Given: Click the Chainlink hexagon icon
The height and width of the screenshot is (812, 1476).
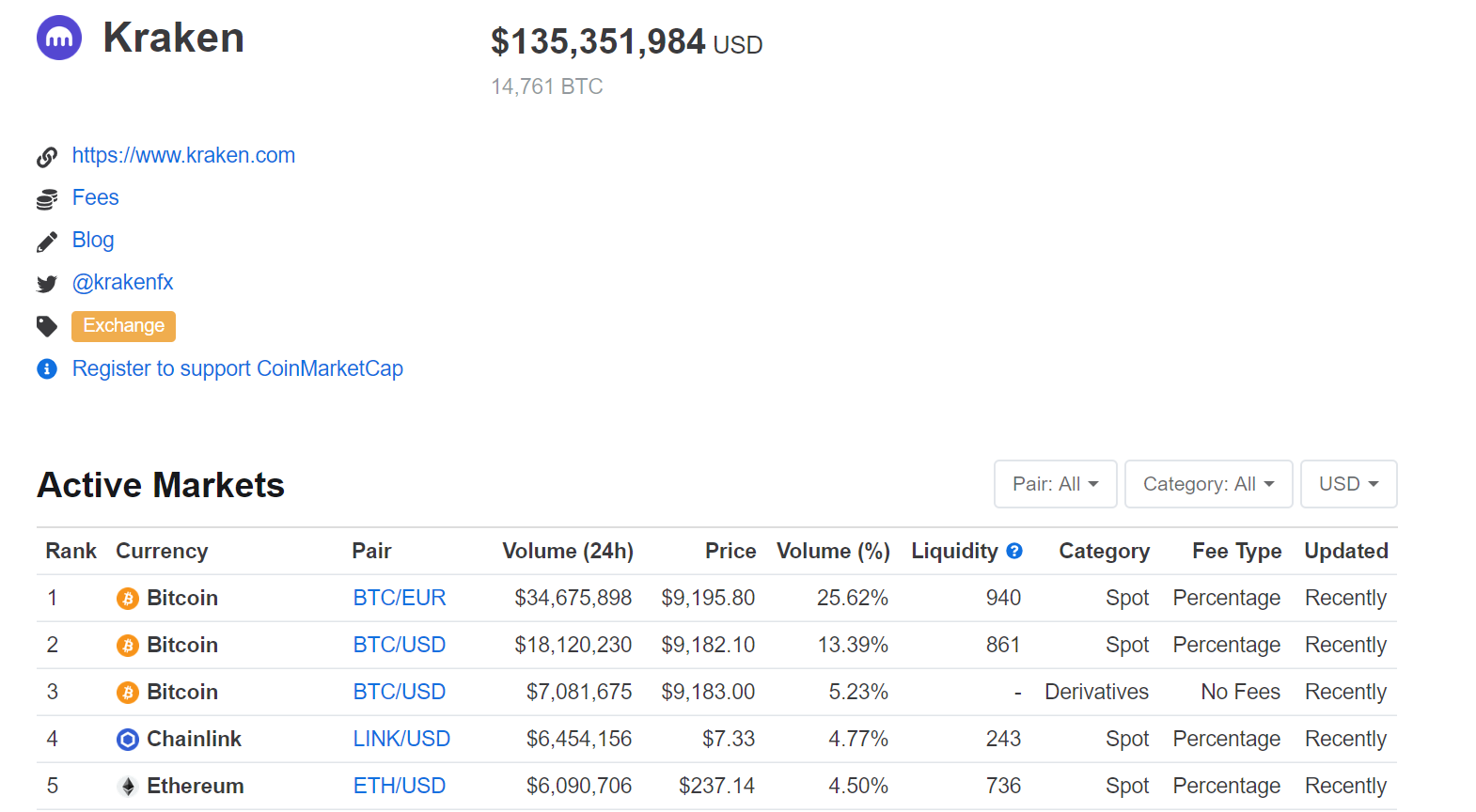Looking at the screenshot, I should point(128,740).
